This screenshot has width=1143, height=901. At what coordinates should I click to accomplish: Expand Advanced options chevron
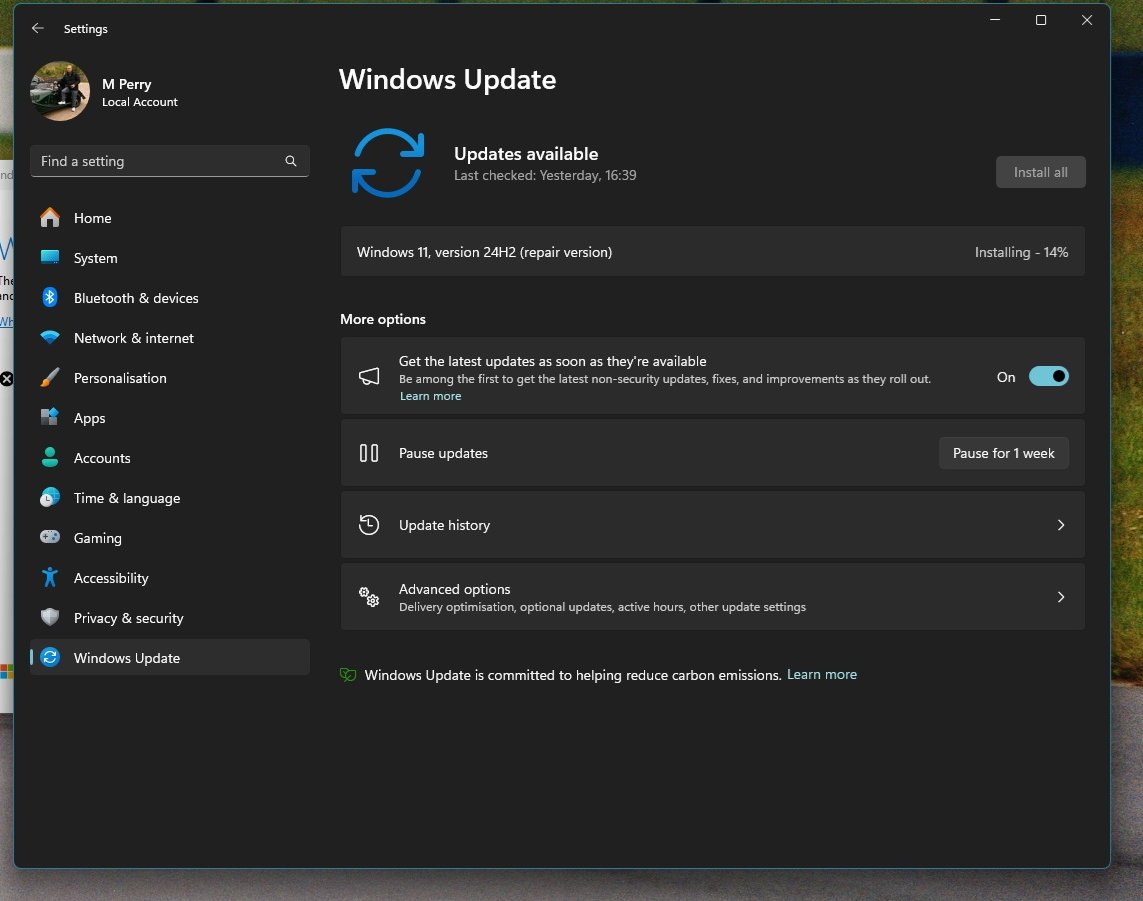point(1061,597)
